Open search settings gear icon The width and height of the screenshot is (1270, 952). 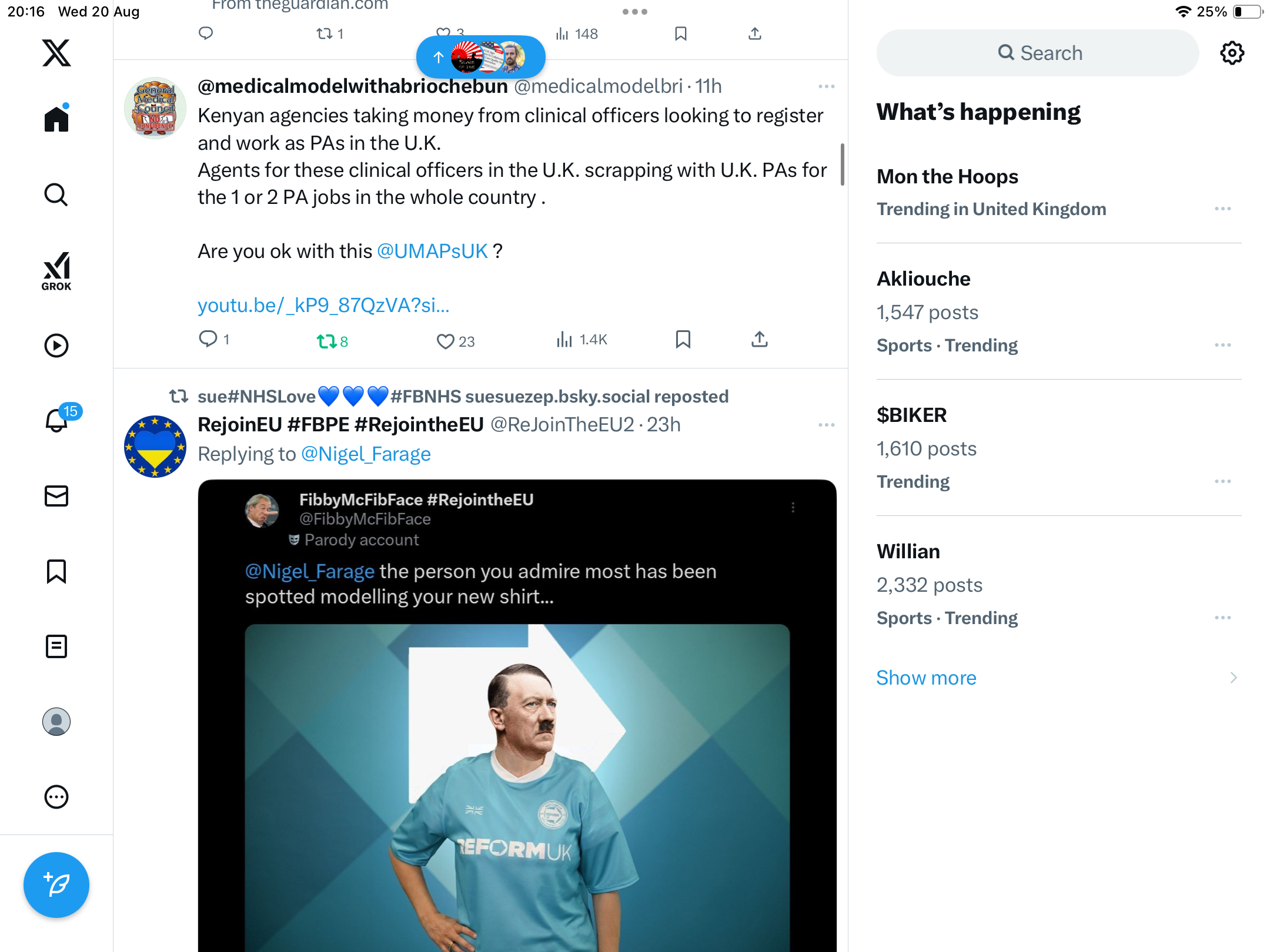coord(1232,53)
